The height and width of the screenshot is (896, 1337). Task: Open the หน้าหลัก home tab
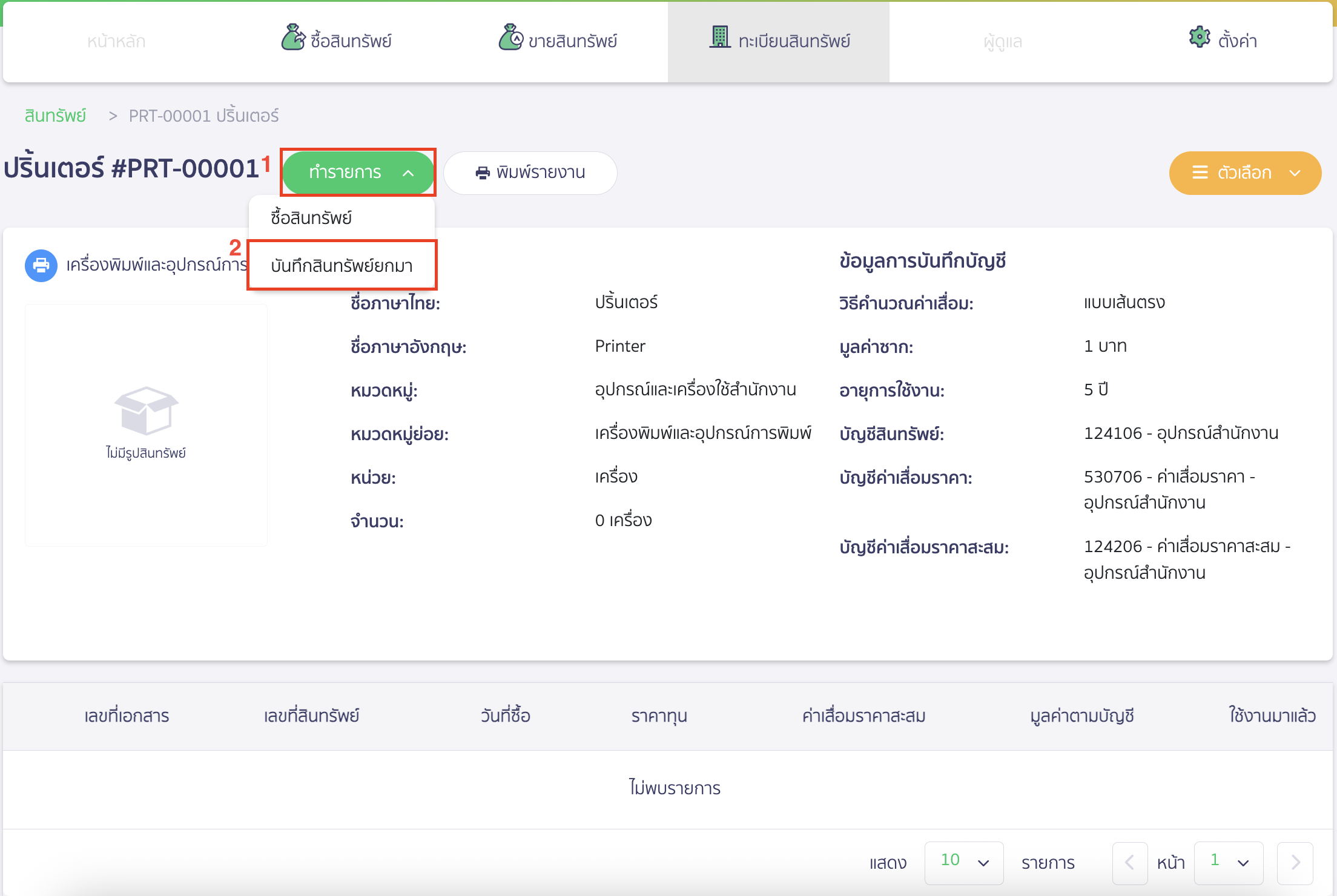coord(116,41)
